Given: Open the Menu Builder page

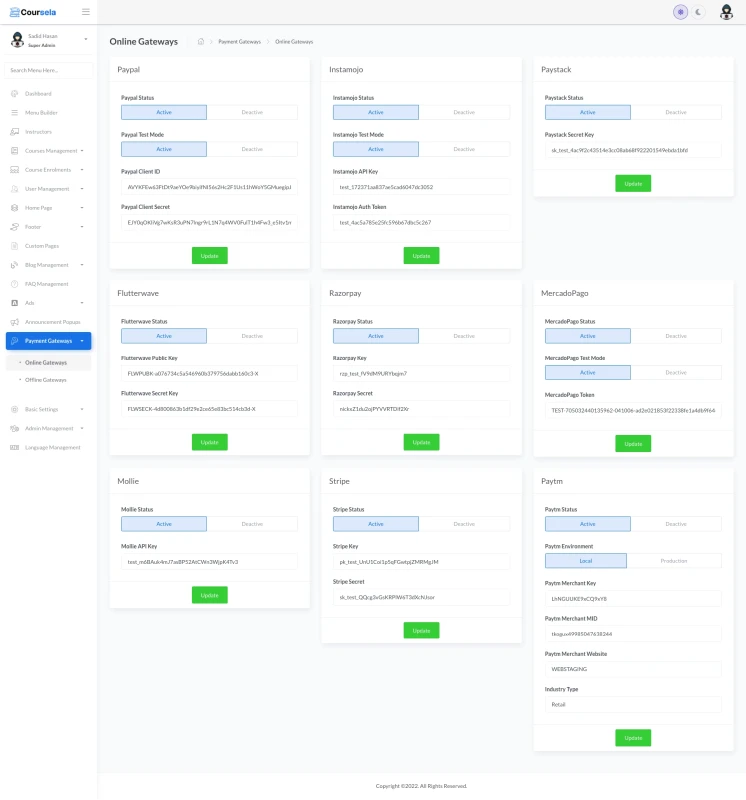Looking at the screenshot, I should (41, 113).
